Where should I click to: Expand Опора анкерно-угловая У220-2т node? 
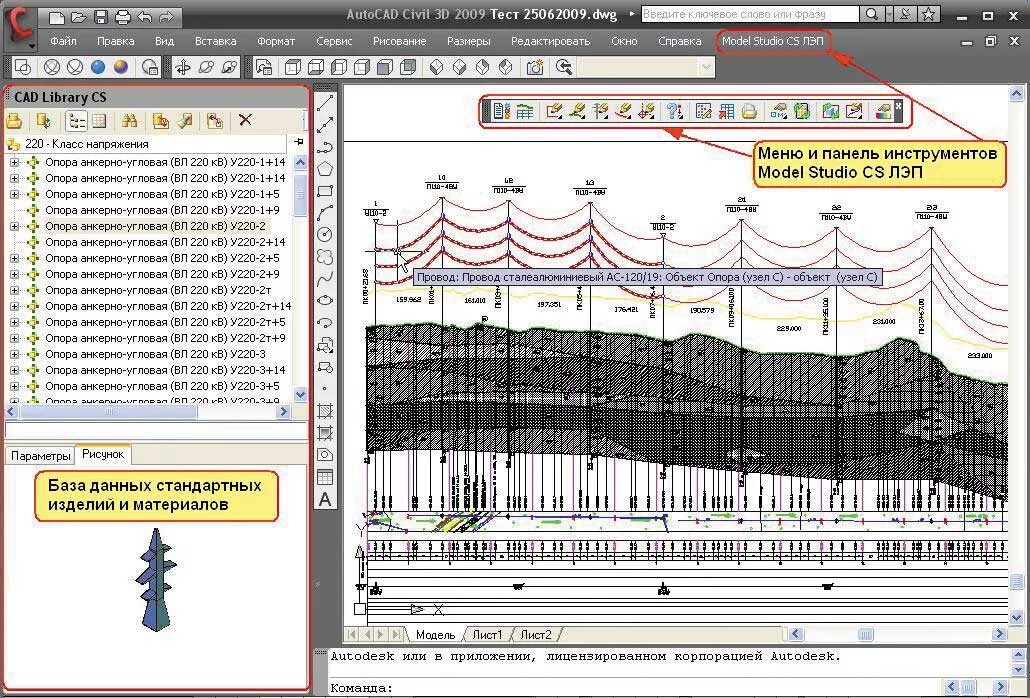(x=14, y=290)
